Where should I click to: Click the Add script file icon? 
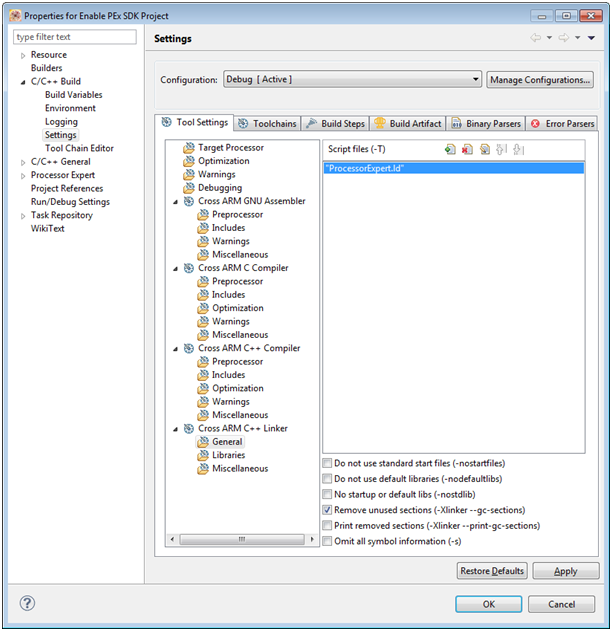[450, 150]
